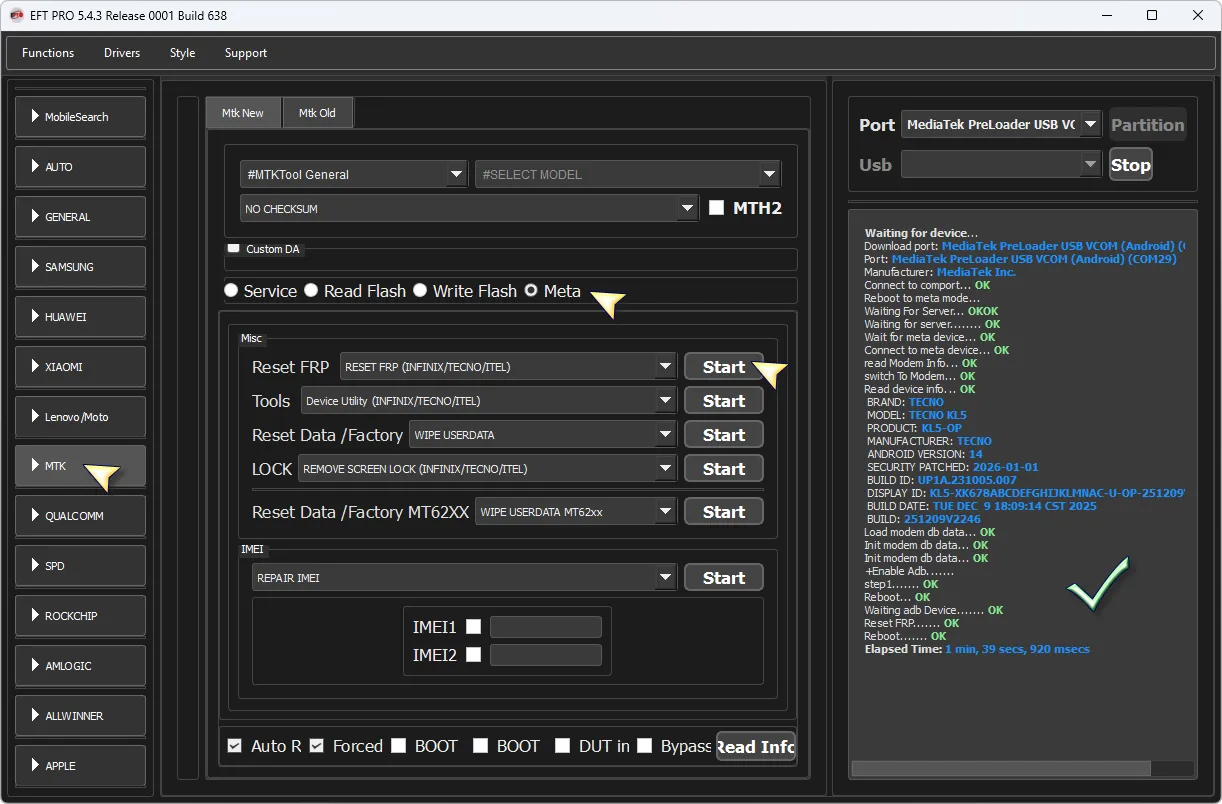
Task: Open the SAMSUNG section in sidebar
Action: tap(80, 267)
